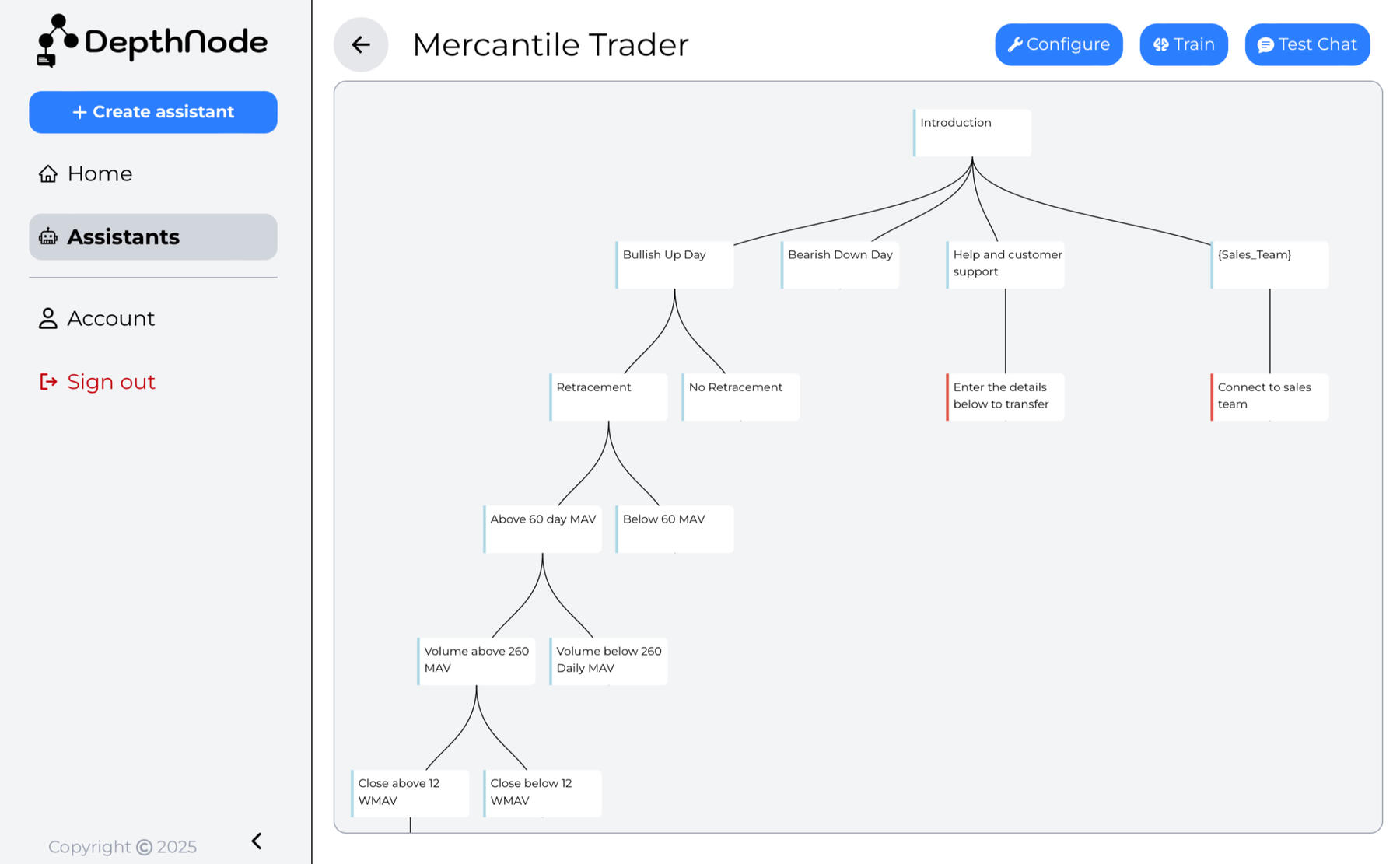This screenshot has width=1400, height=864.
Task: Click the back arrow button
Action: 361,45
